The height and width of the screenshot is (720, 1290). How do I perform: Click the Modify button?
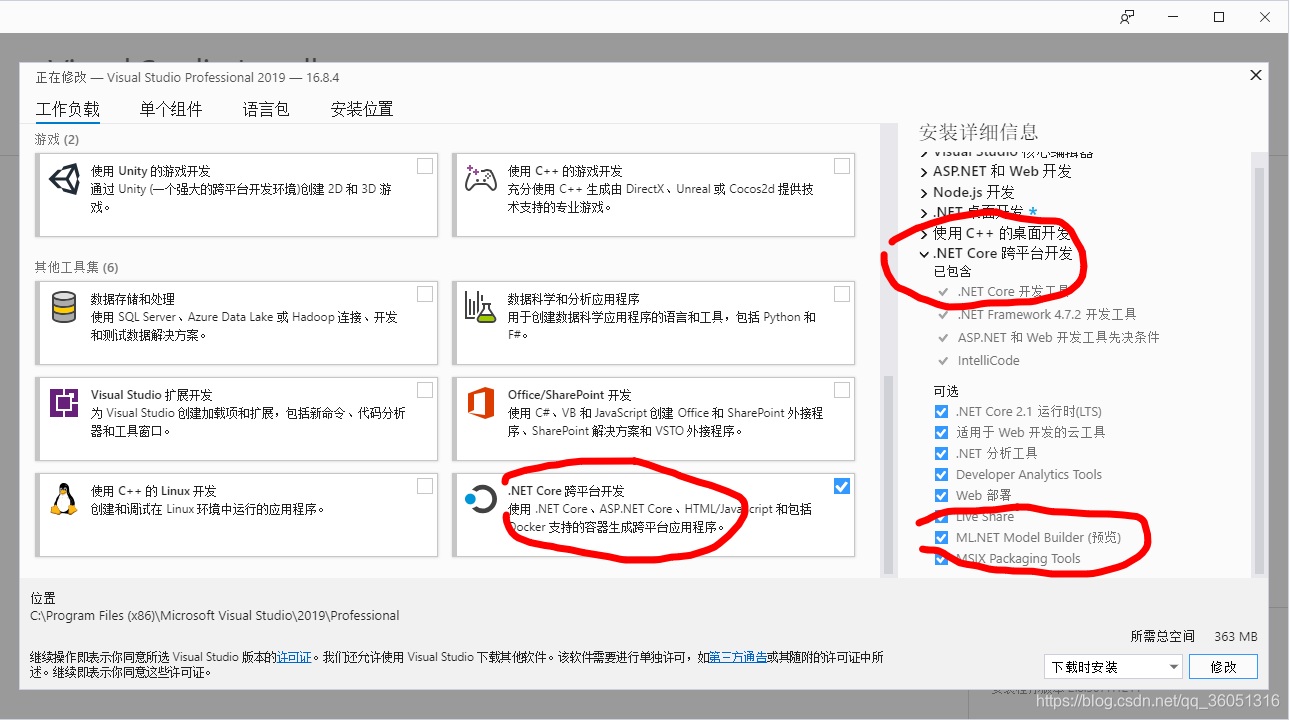coord(1223,667)
